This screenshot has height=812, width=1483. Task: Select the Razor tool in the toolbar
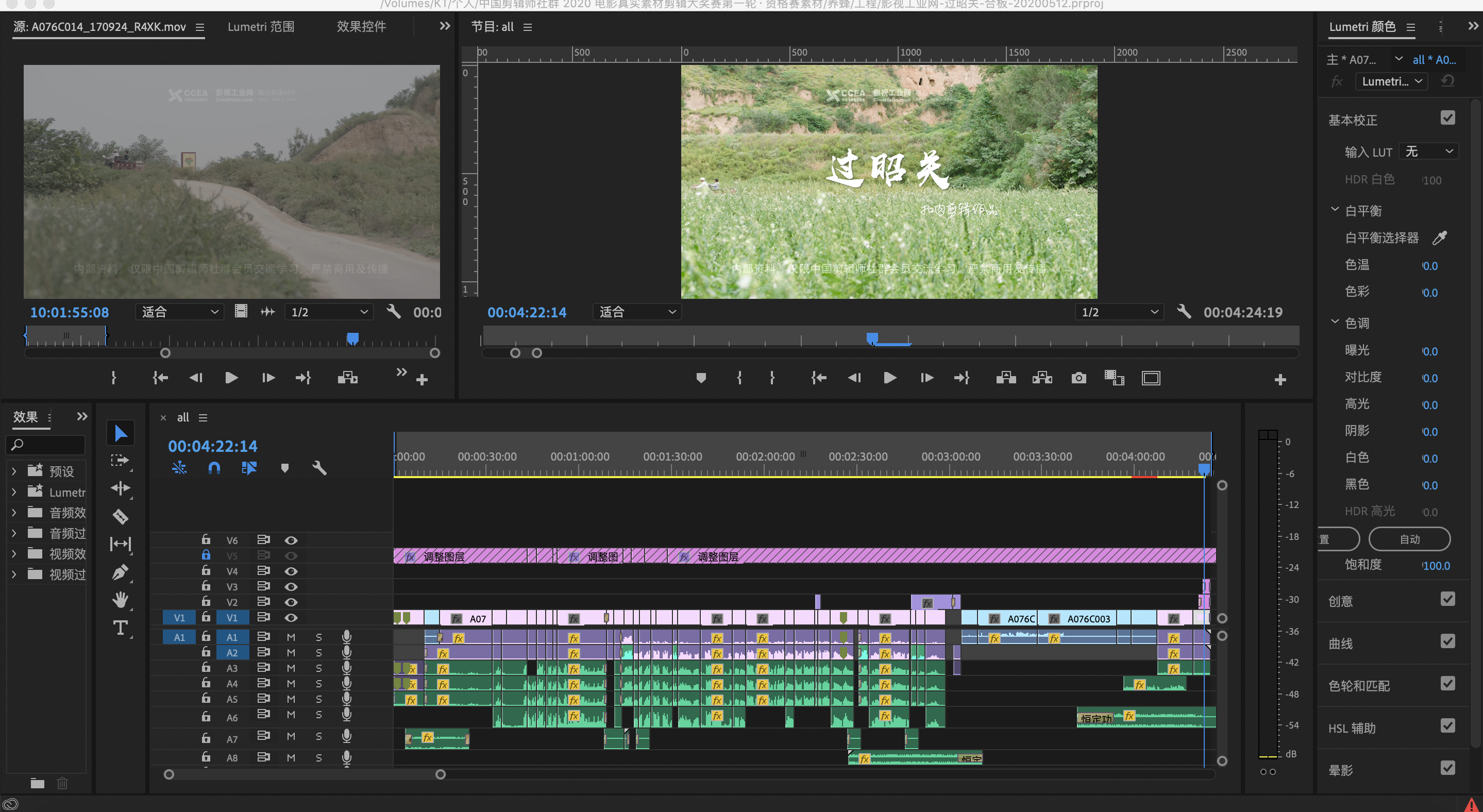[121, 516]
